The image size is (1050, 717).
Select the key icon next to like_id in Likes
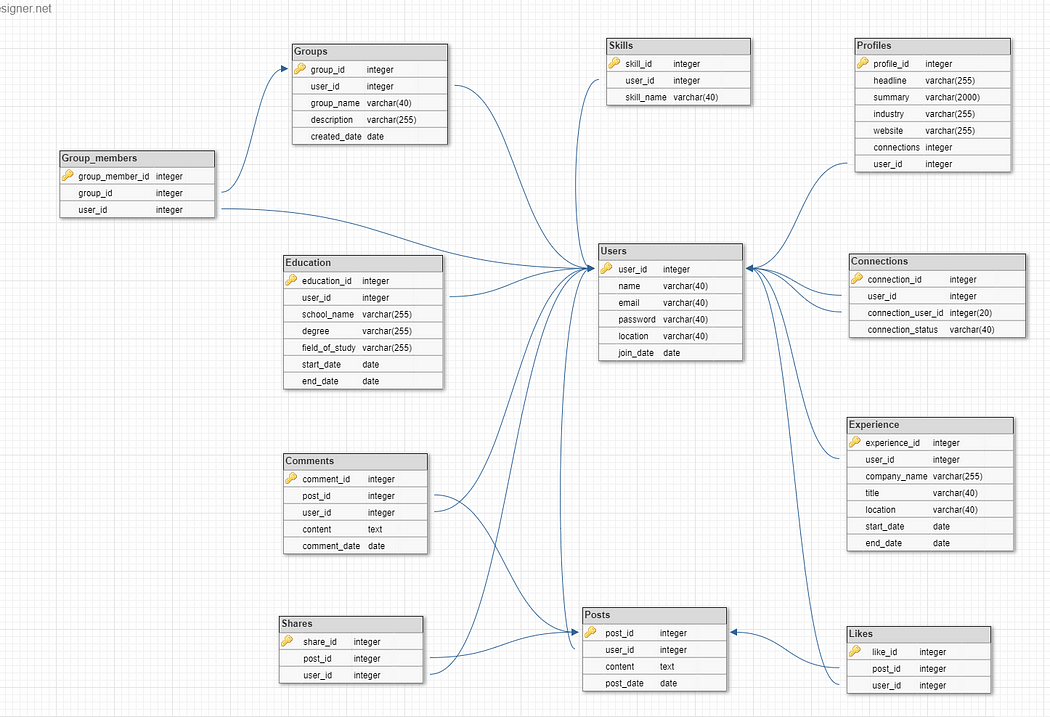[x=856, y=651]
